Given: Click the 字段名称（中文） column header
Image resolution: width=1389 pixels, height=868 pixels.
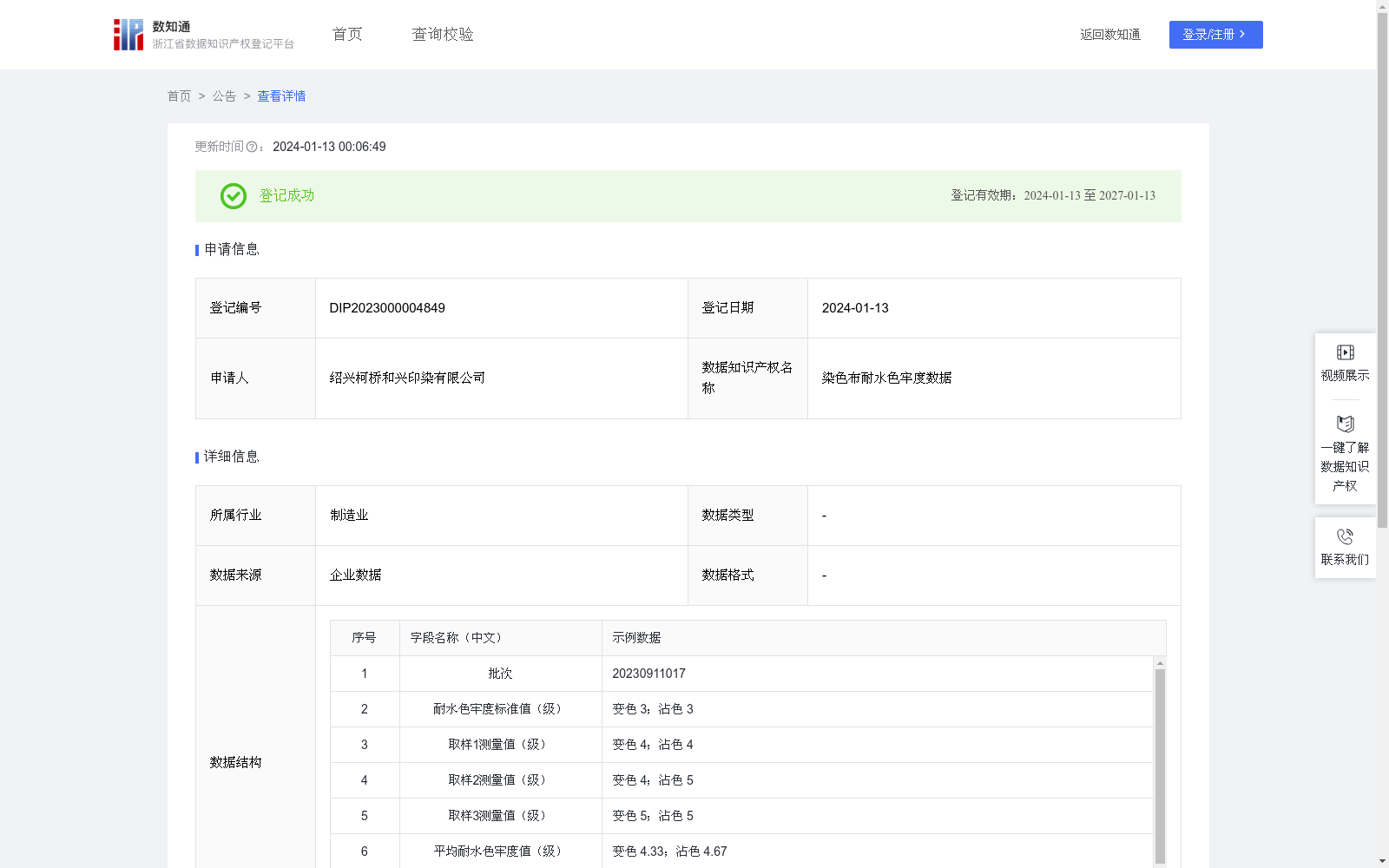Looking at the screenshot, I should coord(501,638).
